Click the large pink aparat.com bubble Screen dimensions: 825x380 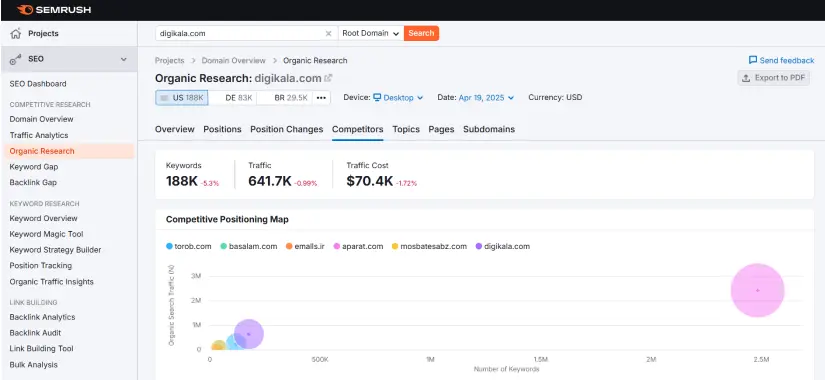(x=758, y=291)
